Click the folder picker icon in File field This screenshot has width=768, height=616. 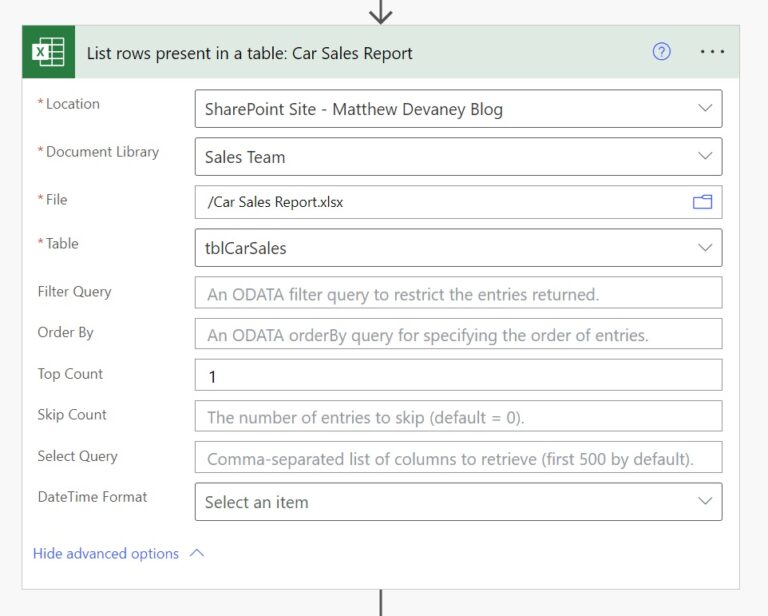point(702,202)
